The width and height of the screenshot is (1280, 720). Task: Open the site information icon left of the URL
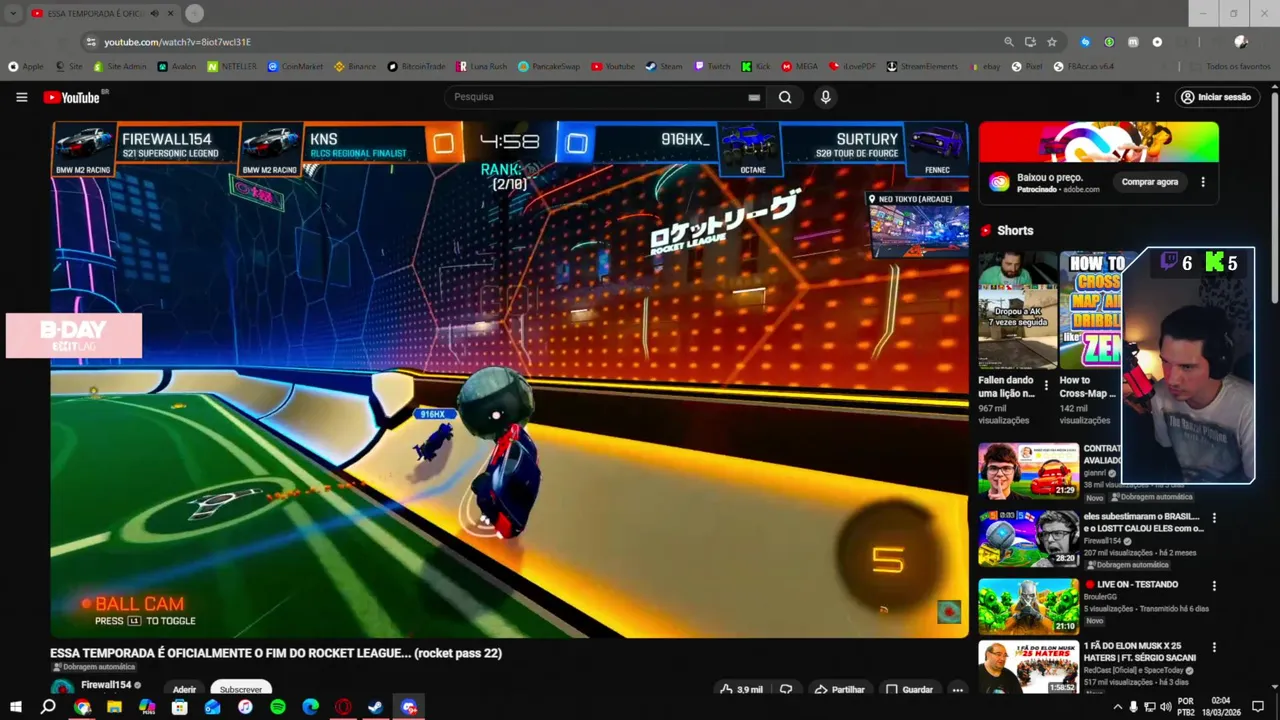91,42
